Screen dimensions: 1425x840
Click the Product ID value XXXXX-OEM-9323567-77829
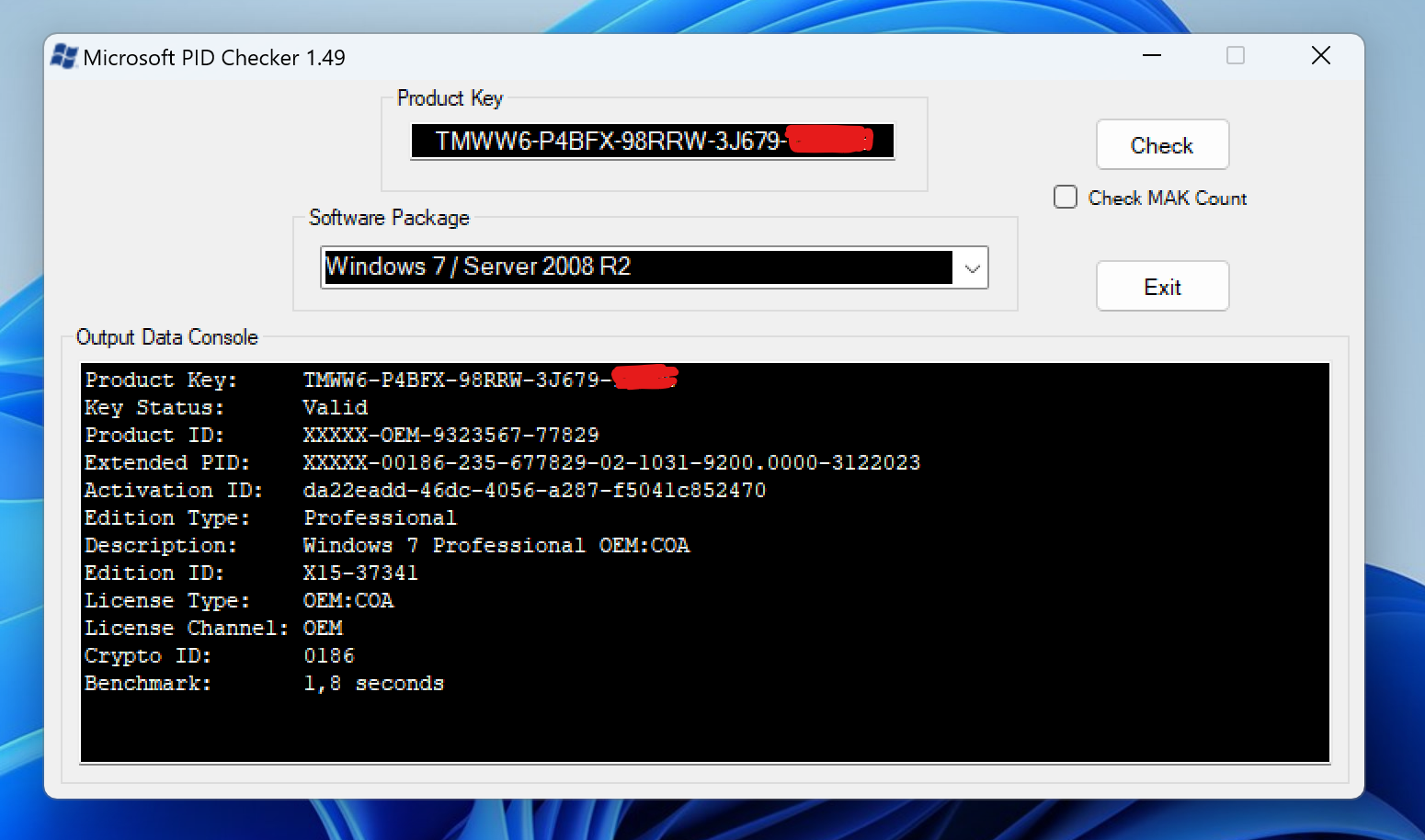[x=451, y=435]
